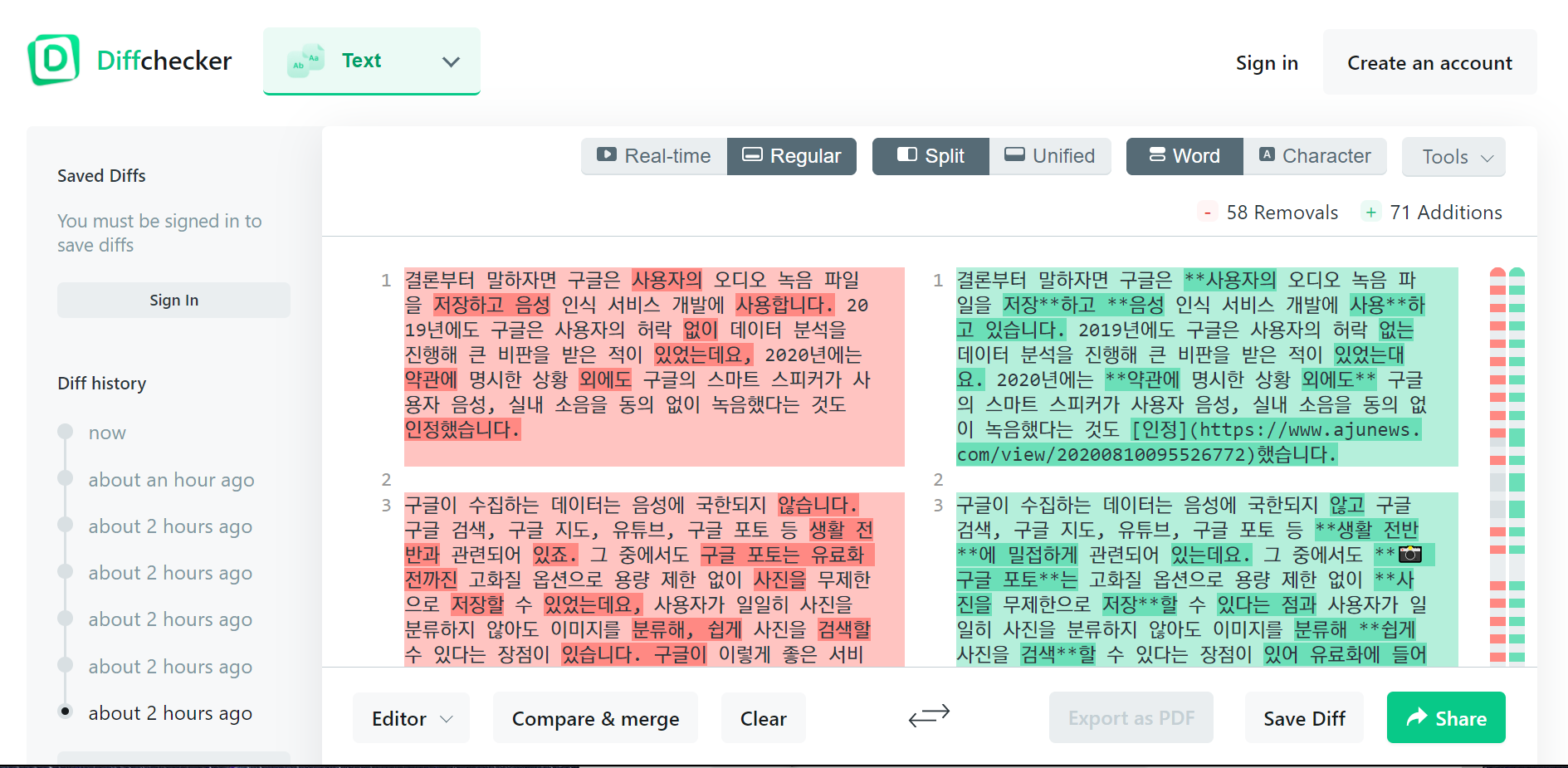Open the Editor dropdown
The height and width of the screenshot is (768, 1568).
coord(411,718)
